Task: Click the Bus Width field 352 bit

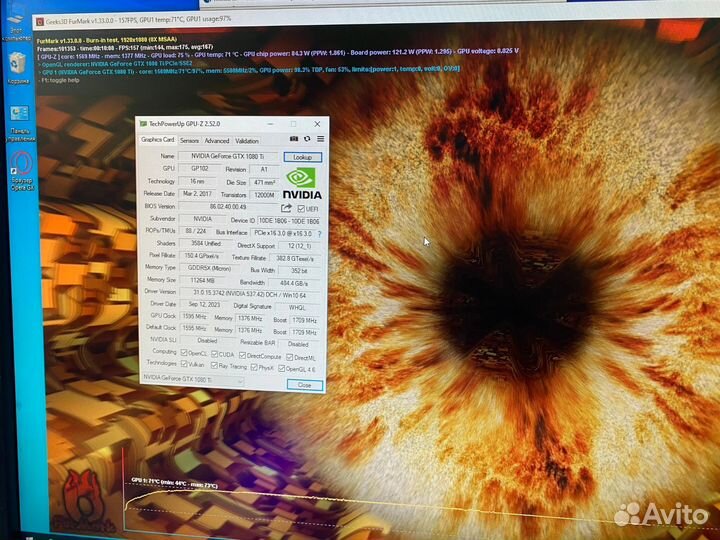Action: pos(299,271)
